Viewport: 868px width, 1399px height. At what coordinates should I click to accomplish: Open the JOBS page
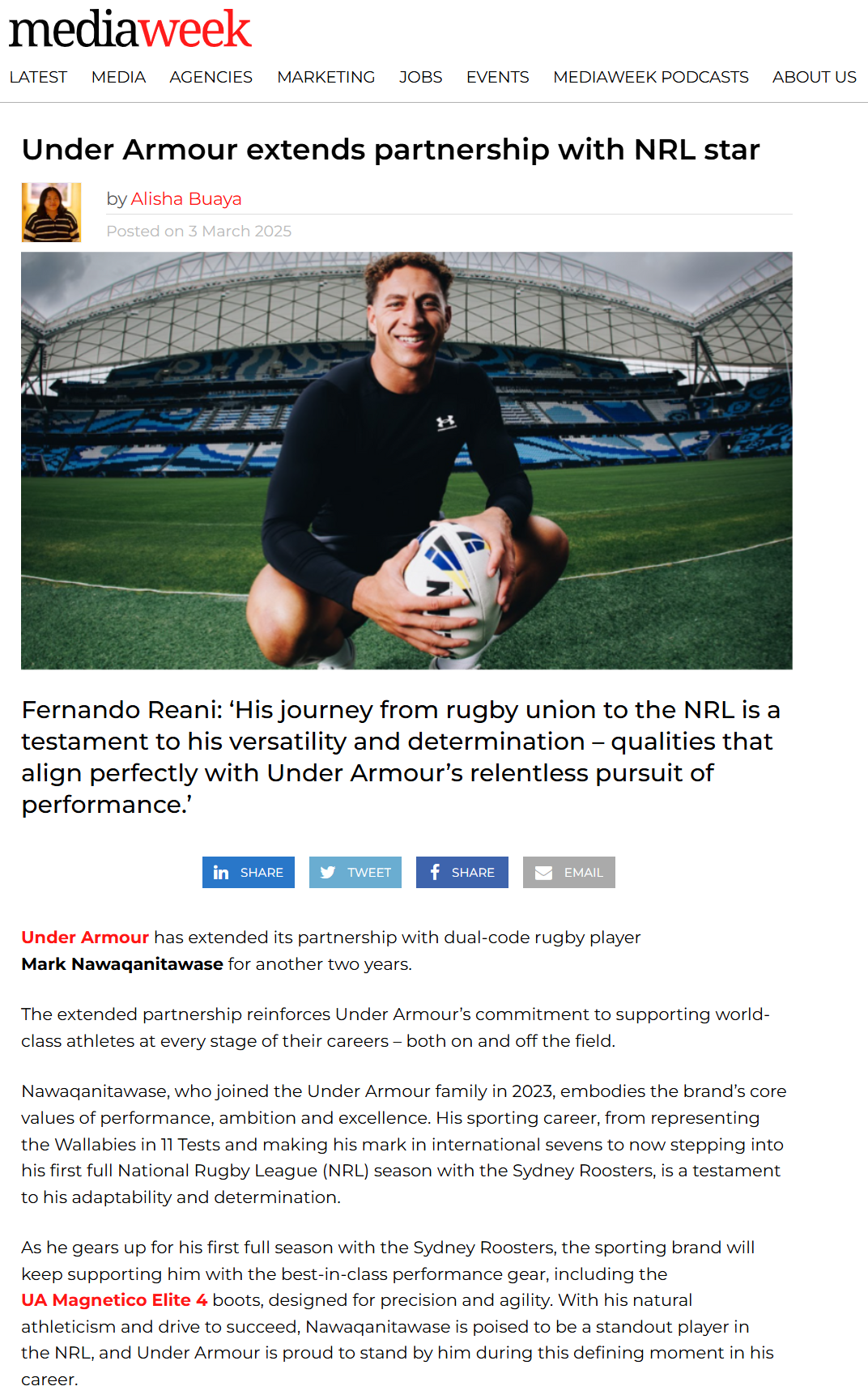[421, 77]
